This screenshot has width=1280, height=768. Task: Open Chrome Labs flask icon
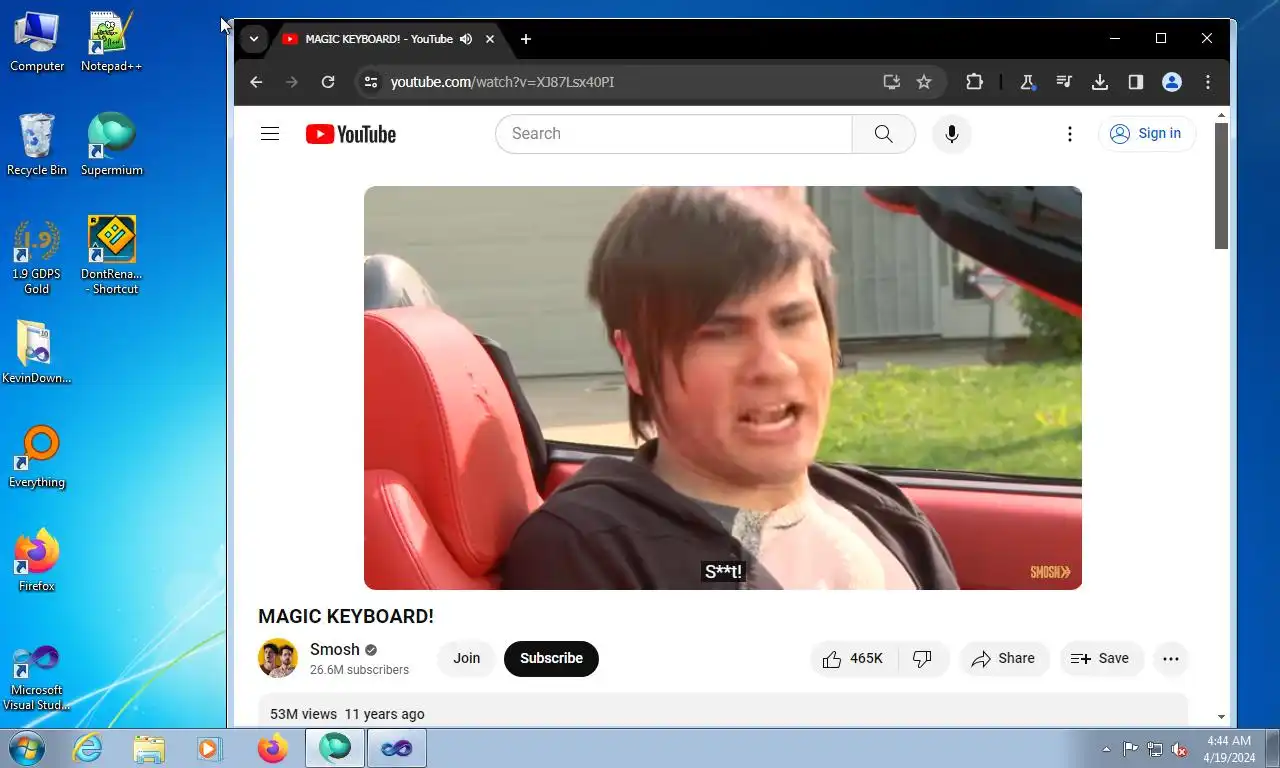1027,82
